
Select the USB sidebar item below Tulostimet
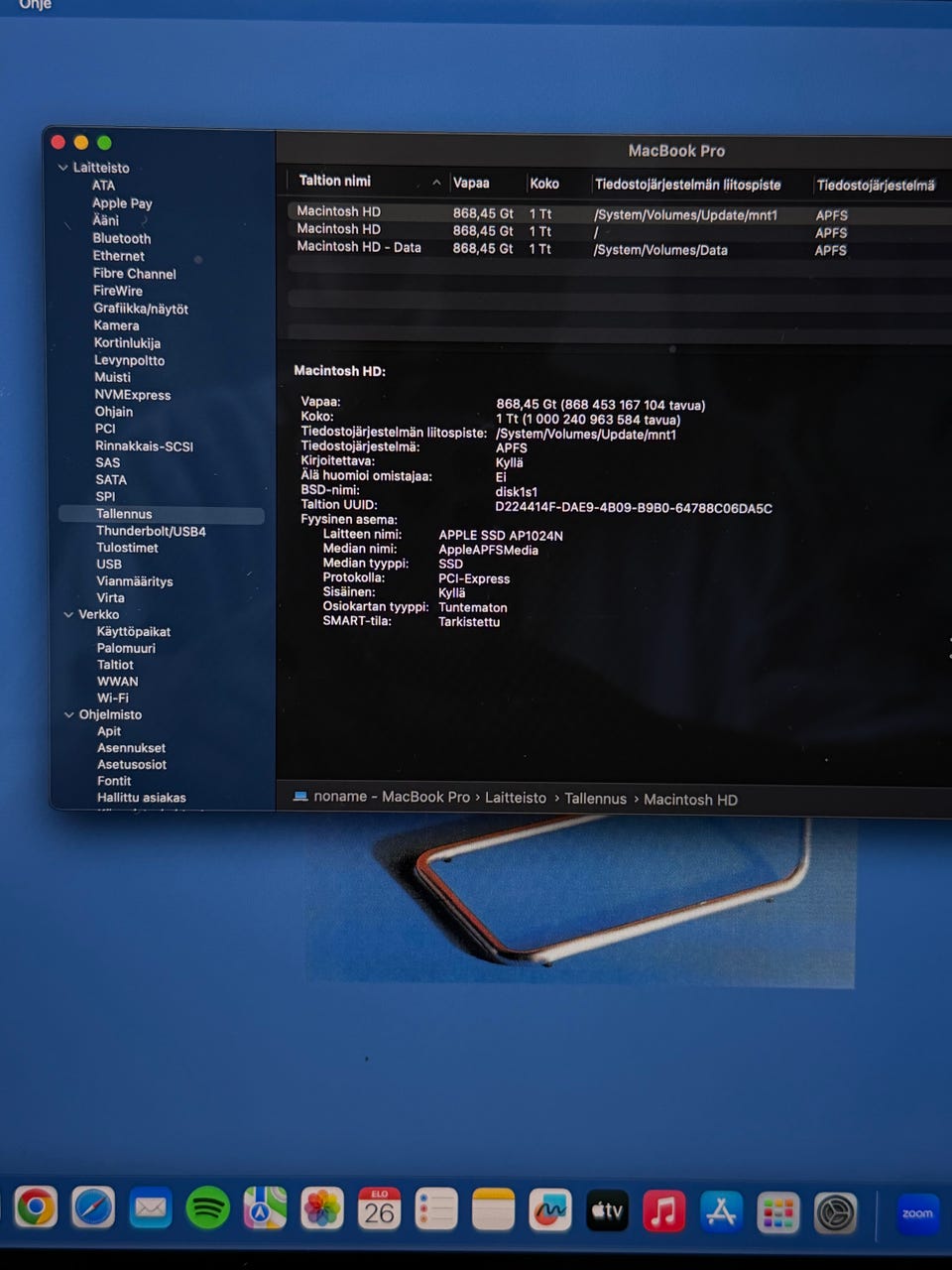[109, 565]
